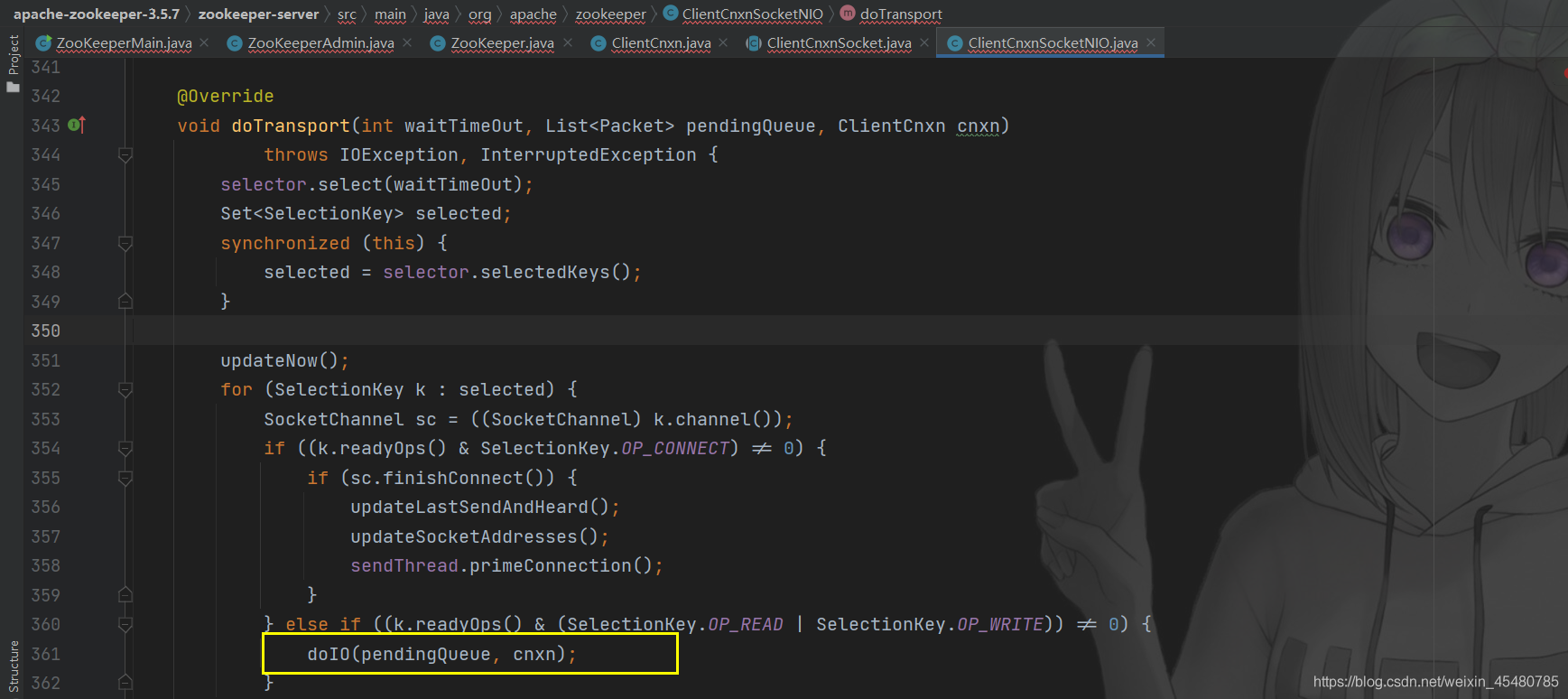This screenshot has width=1568, height=699.
Task: Close the ClientCnxn.java tab
Action: [724, 42]
